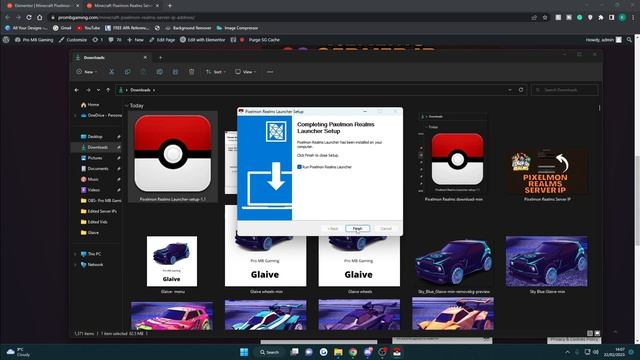Click the Chrome home icon
The width and height of the screenshot is (640, 360).
40,18
